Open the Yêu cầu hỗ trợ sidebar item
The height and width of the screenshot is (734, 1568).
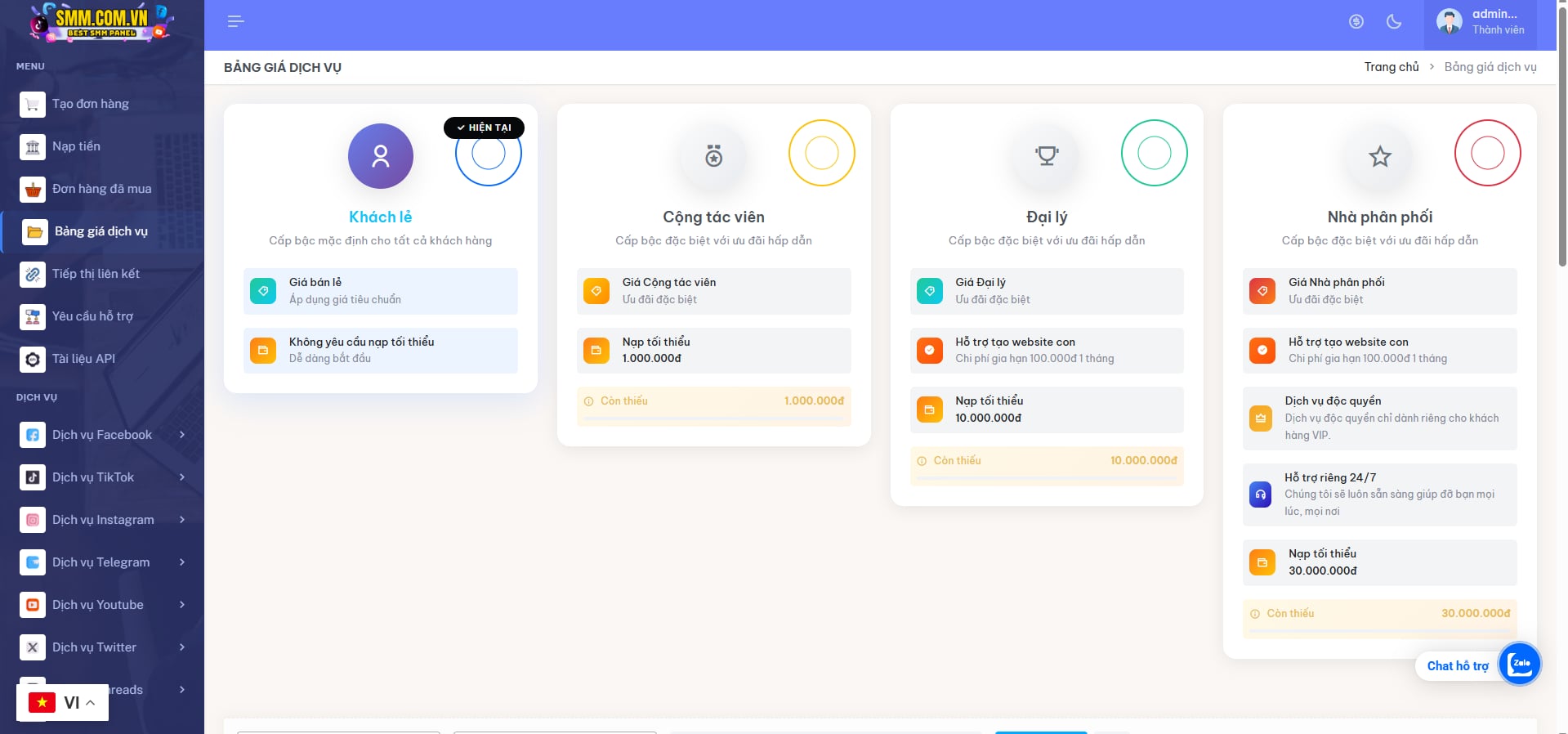point(92,316)
